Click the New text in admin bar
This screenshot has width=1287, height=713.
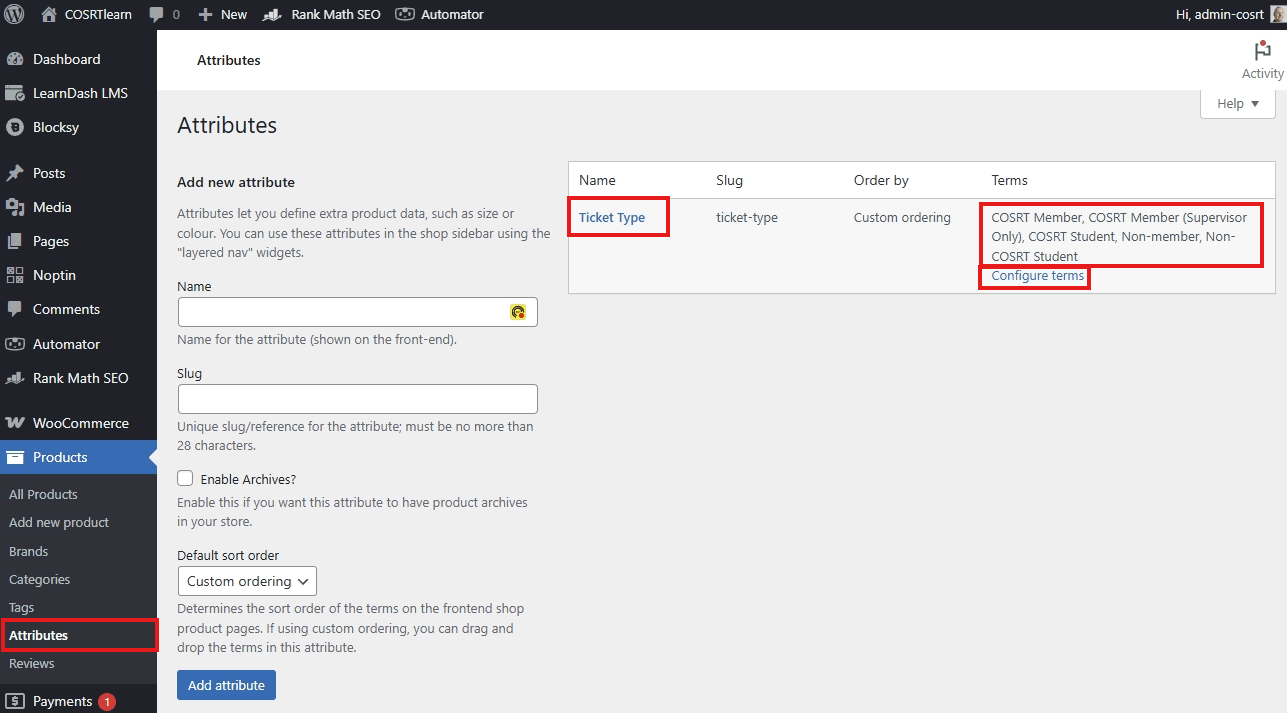click(234, 14)
